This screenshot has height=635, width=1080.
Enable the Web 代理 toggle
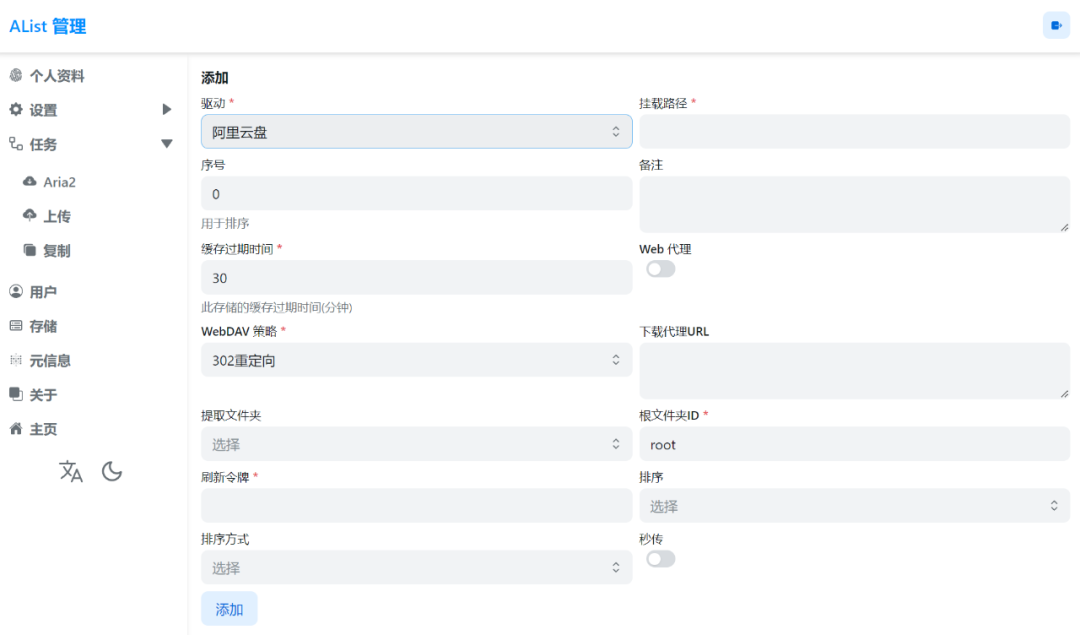tap(661, 269)
